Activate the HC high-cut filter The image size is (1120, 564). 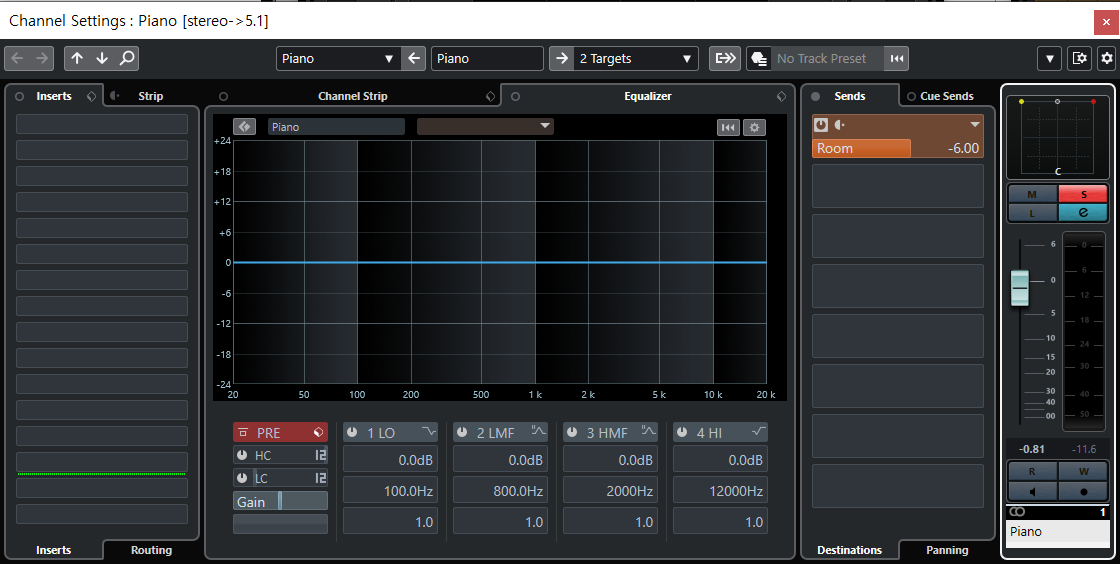point(242,455)
